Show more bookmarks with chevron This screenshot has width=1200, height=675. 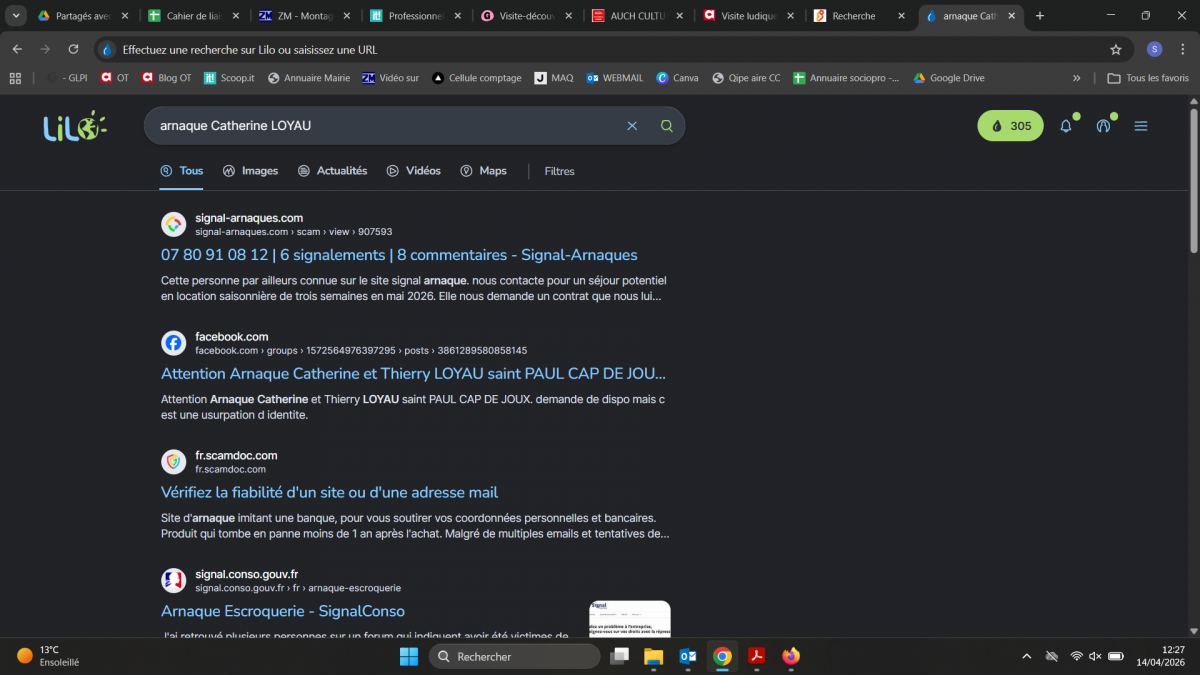[1076, 78]
